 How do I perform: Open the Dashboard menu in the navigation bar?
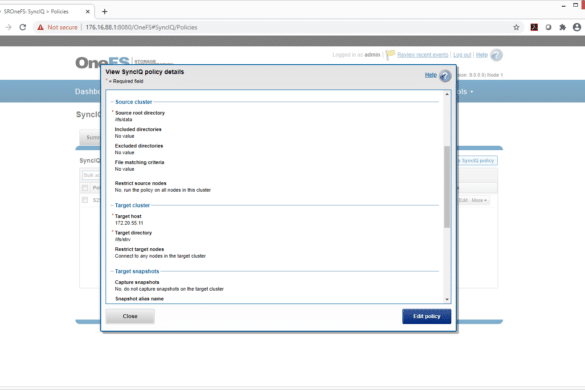pos(88,91)
